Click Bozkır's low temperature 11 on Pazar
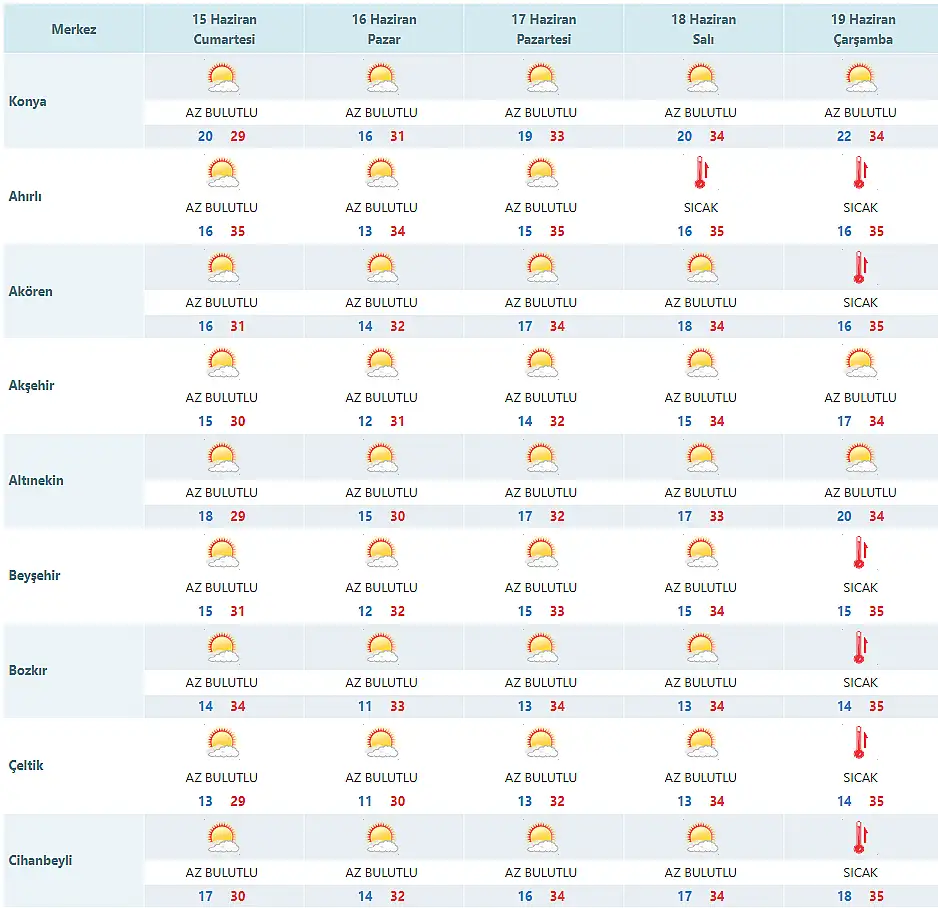The height and width of the screenshot is (908, 938). (365, 706)
